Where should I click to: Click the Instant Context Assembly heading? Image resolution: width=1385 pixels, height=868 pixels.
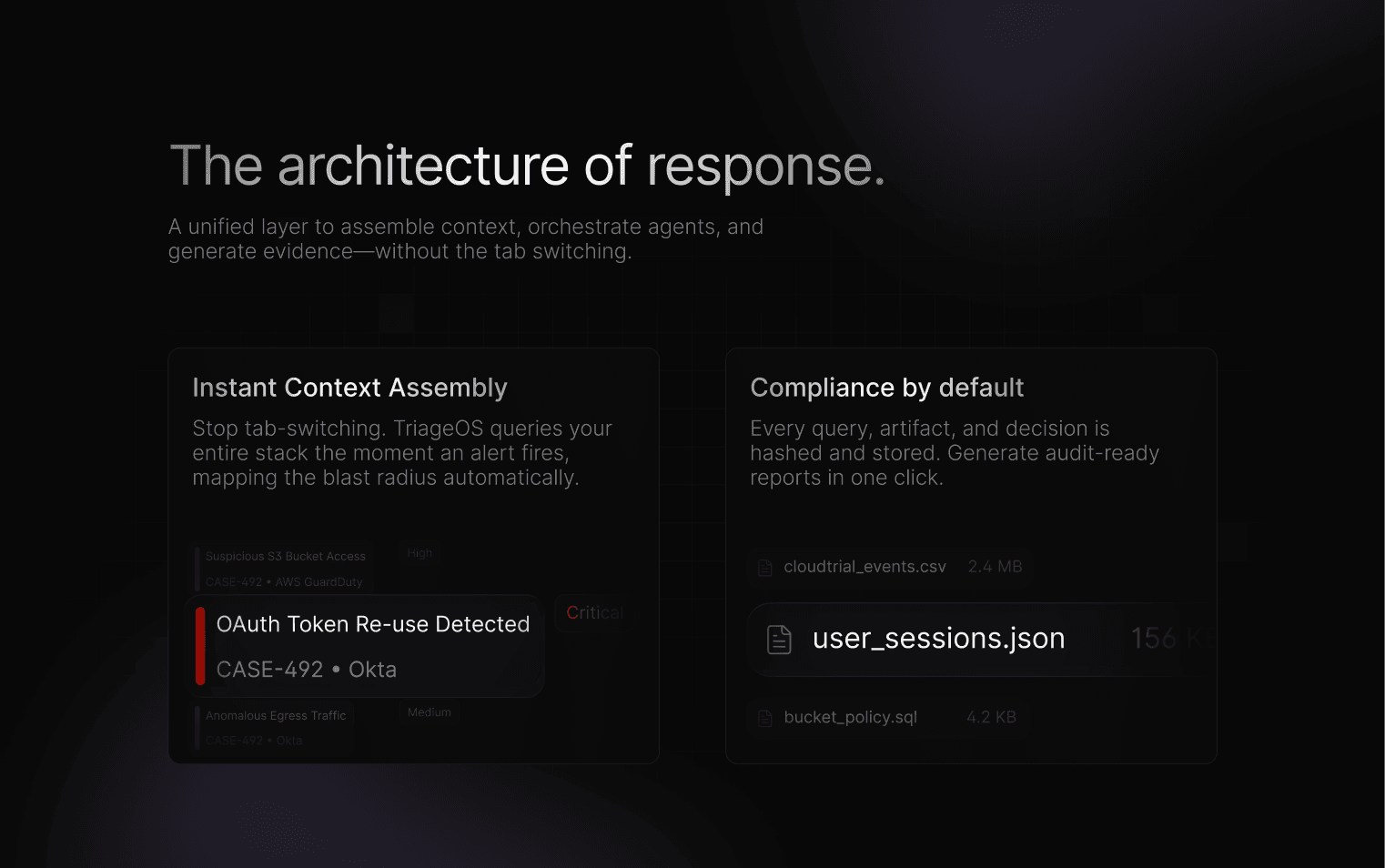pyautogui.click(x=349, y=388)
